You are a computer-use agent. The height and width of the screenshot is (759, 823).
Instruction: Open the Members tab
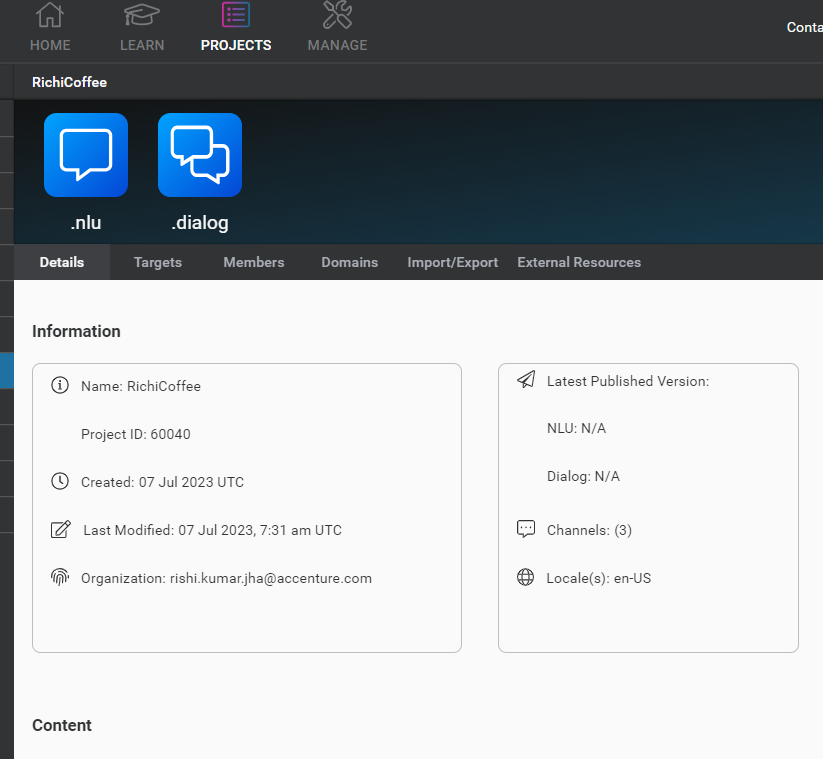pyautogui.click(x=254, y=262)
